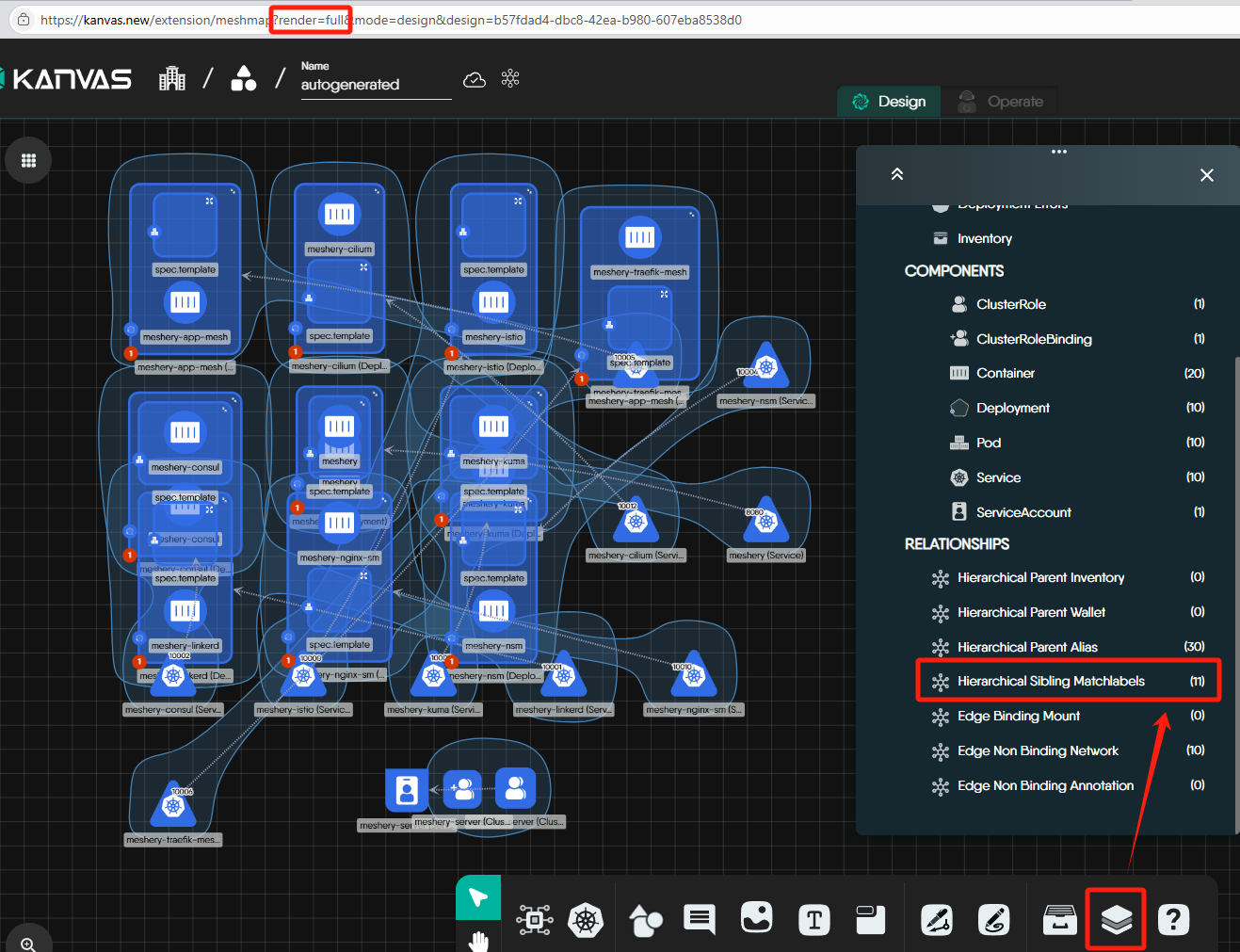The image size is (1240, 952).
Task: Collapse the layers panel with double chevron
Action: [897, 174]
